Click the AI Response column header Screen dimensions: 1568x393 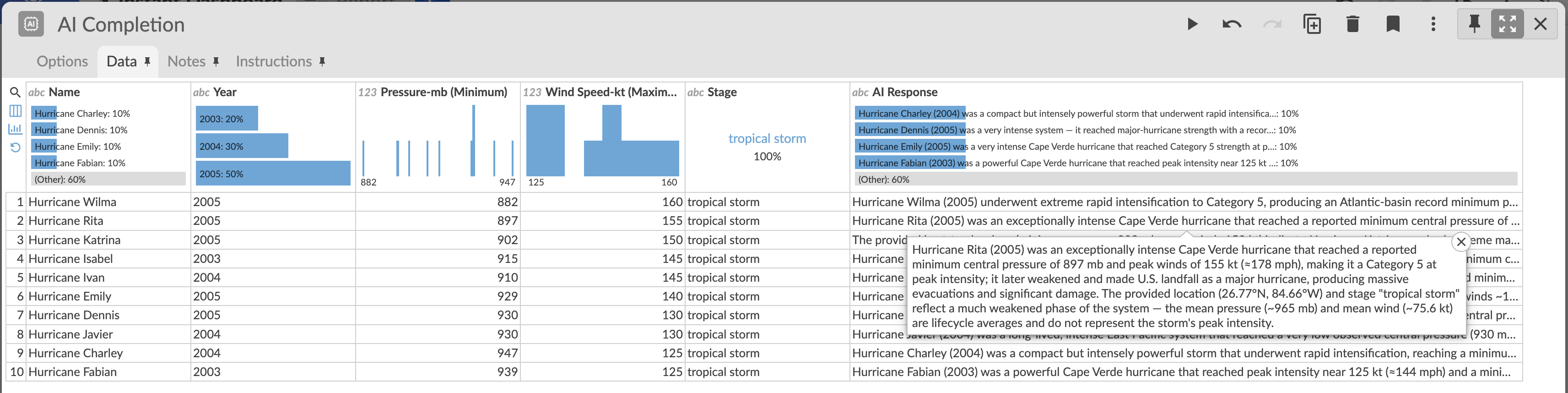click(1186, 92)
